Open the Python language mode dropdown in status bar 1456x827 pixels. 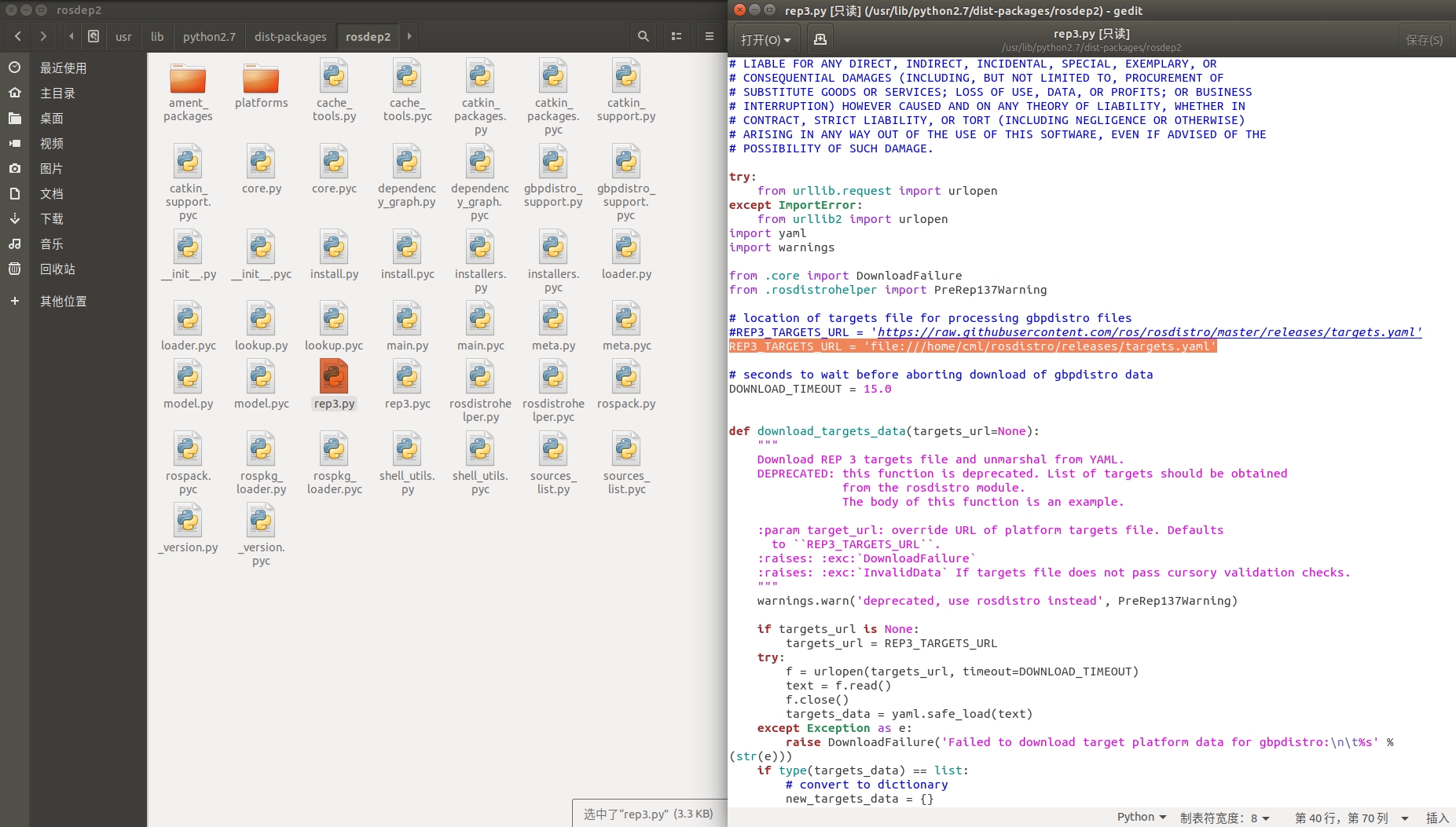click(x=1139, y=817)
